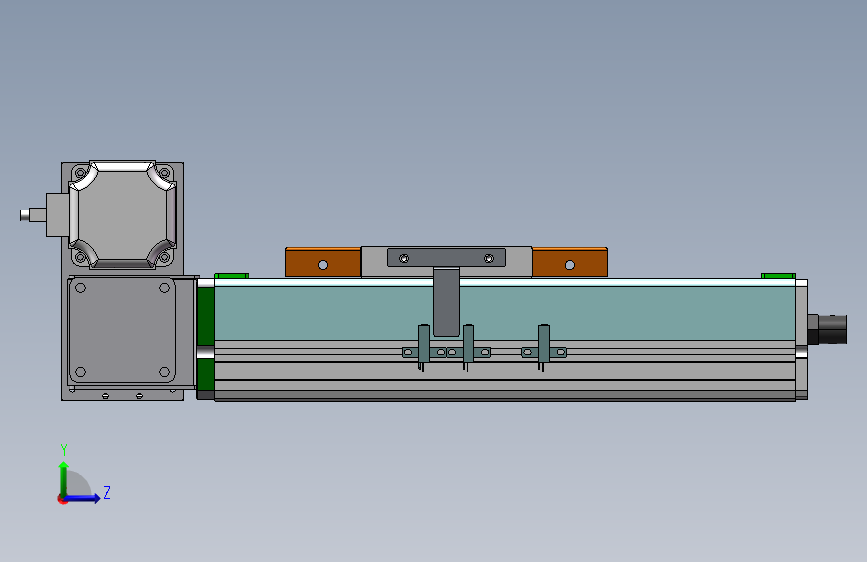This screenshot has width=867, height=562.
Task: Click the green Y axis arrow of the triad
Action: click(64, 479)
